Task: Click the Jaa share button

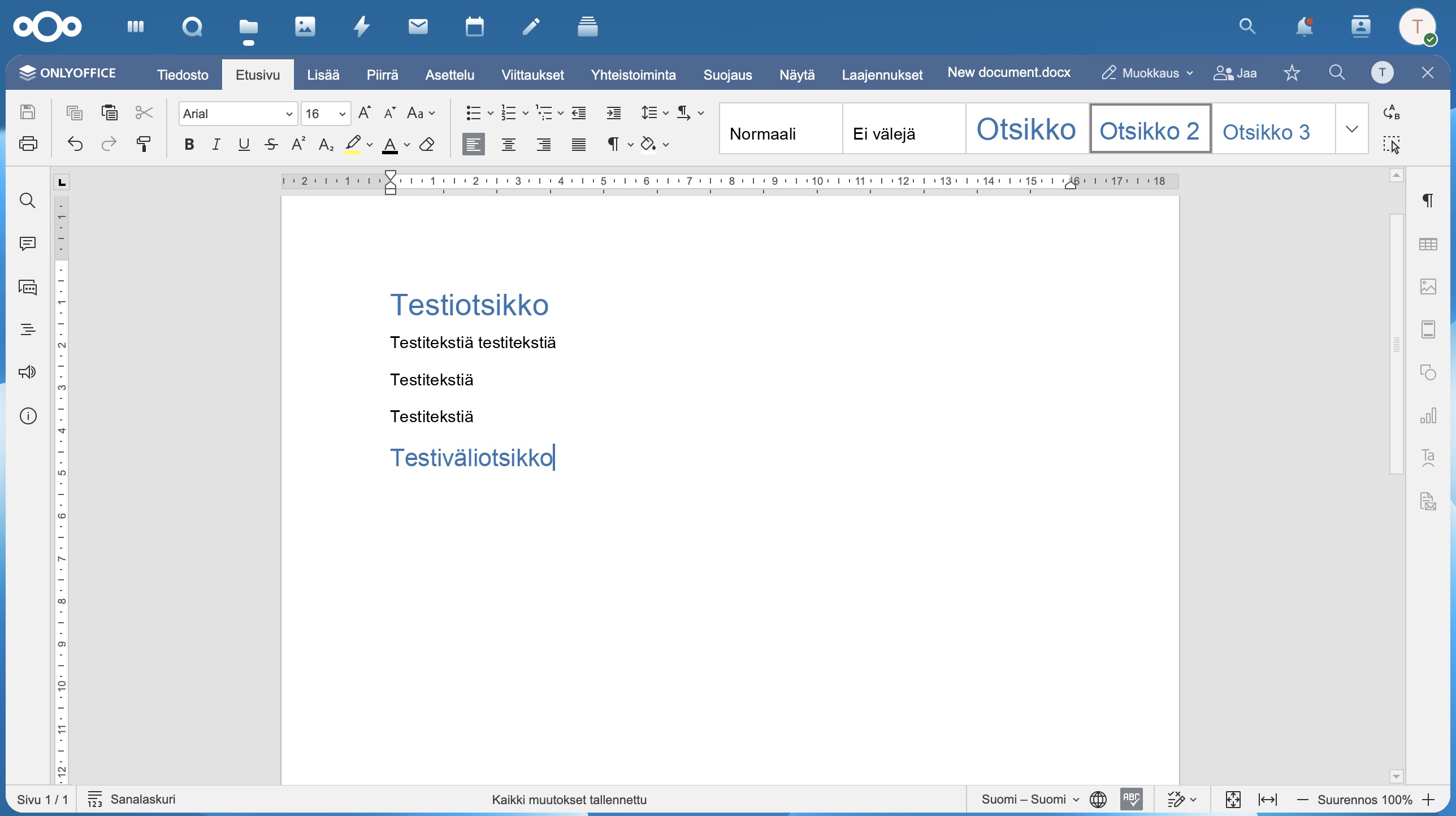Action: point(1235,73)
